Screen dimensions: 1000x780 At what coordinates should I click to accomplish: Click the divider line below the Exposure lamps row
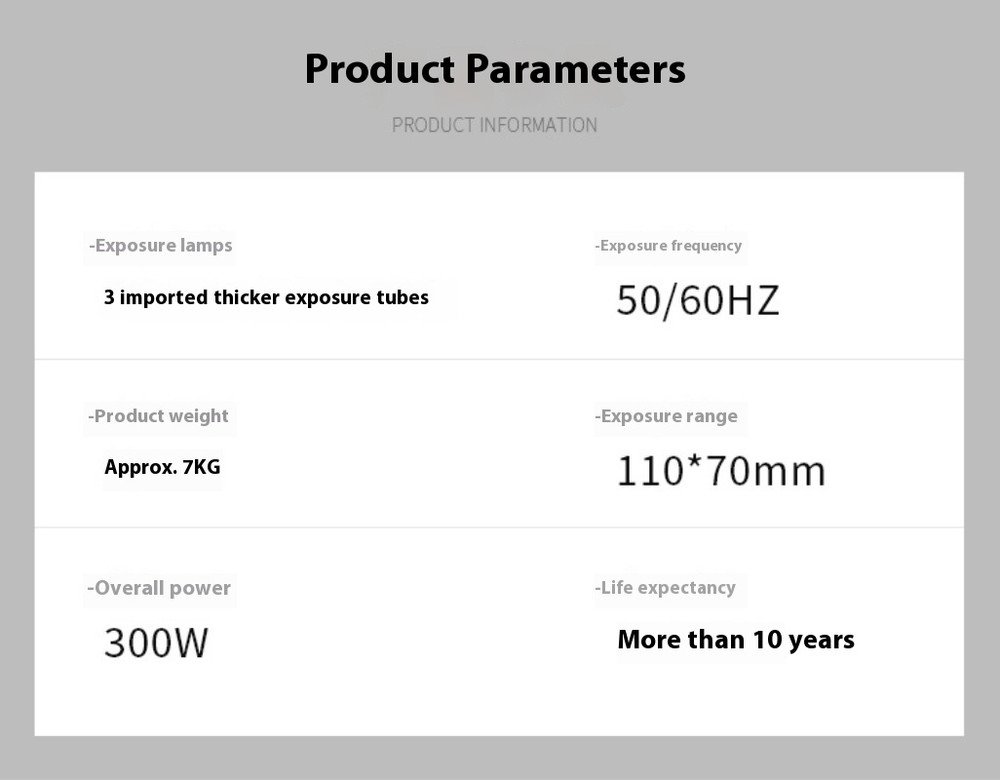pyautogui.click(x=500, y=359)
